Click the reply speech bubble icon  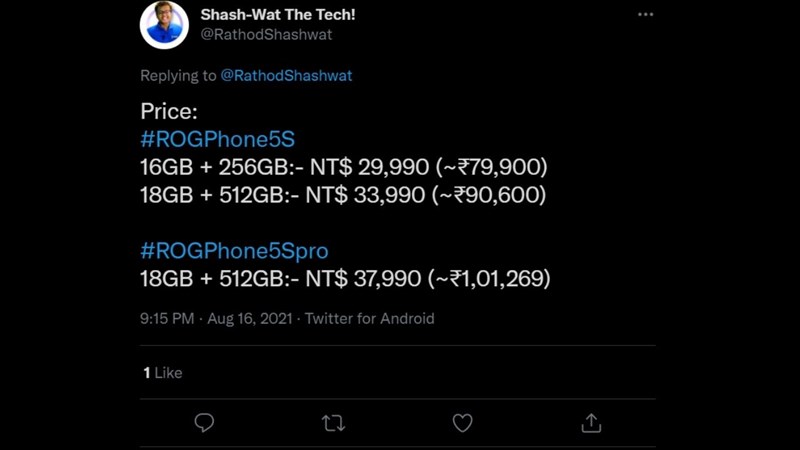pyautogui.click(x=204, y=423)
